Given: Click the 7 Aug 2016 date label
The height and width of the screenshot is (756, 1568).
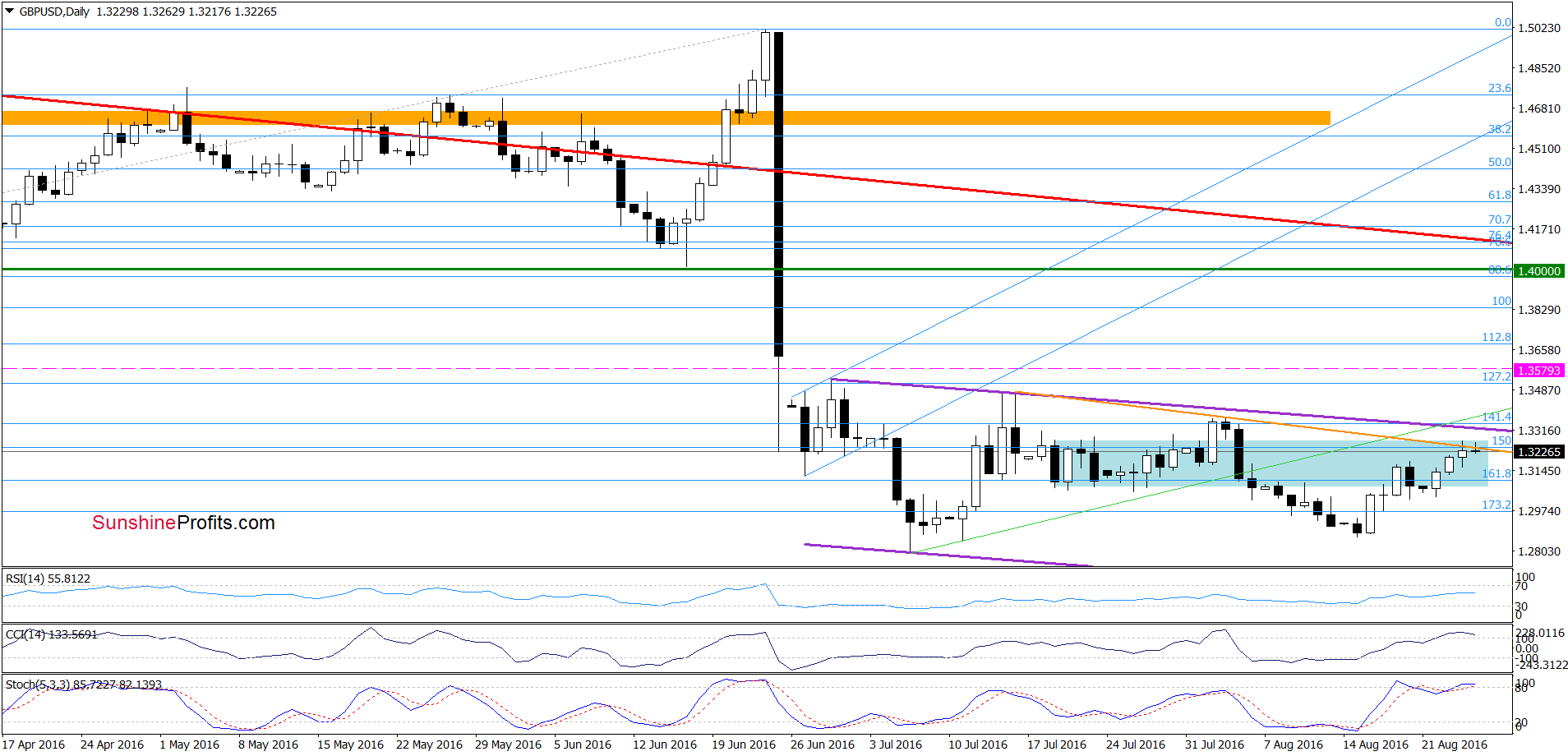Looking at the screenshot, I should (x=1294, y=744).
